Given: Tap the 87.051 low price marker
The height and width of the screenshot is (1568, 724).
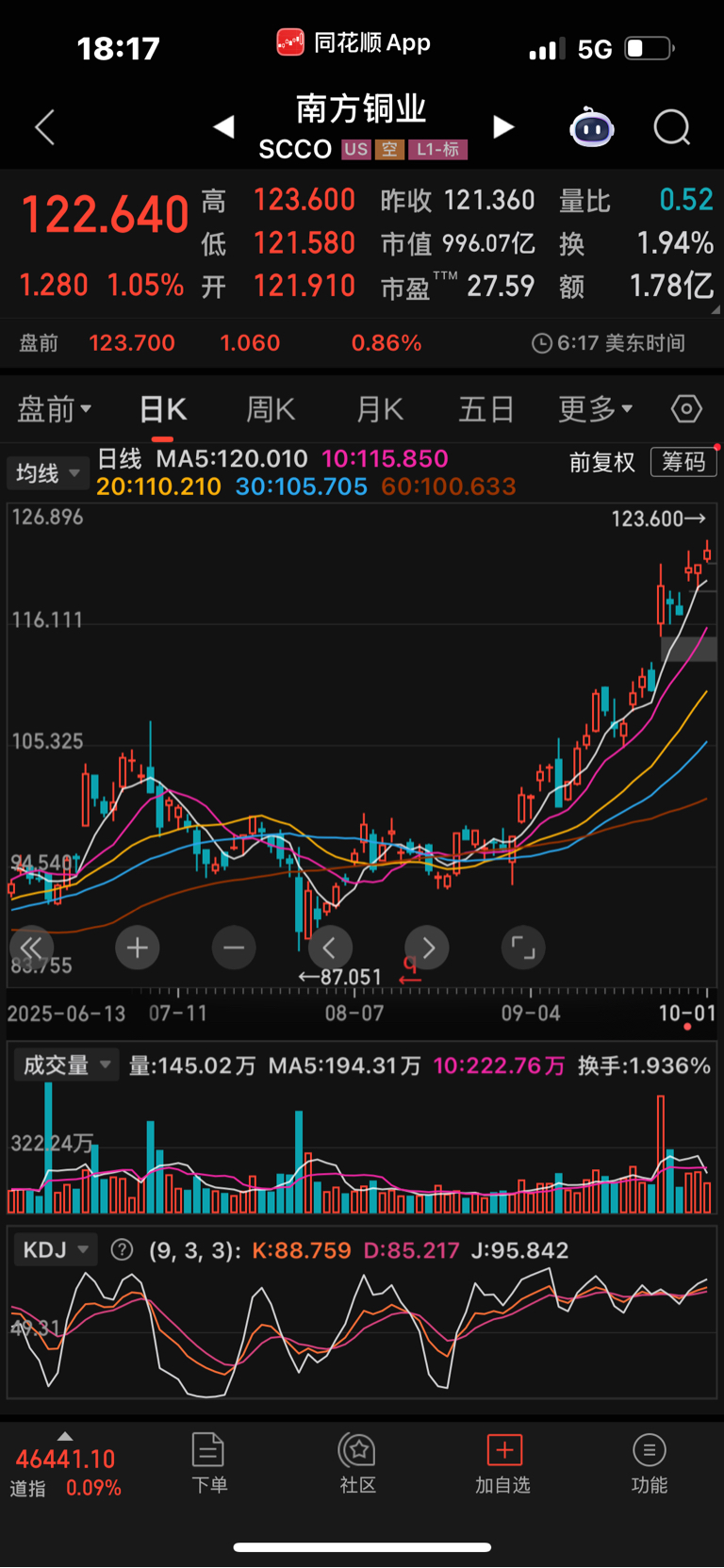Looking at the screenshot, I should click(340, 977).
